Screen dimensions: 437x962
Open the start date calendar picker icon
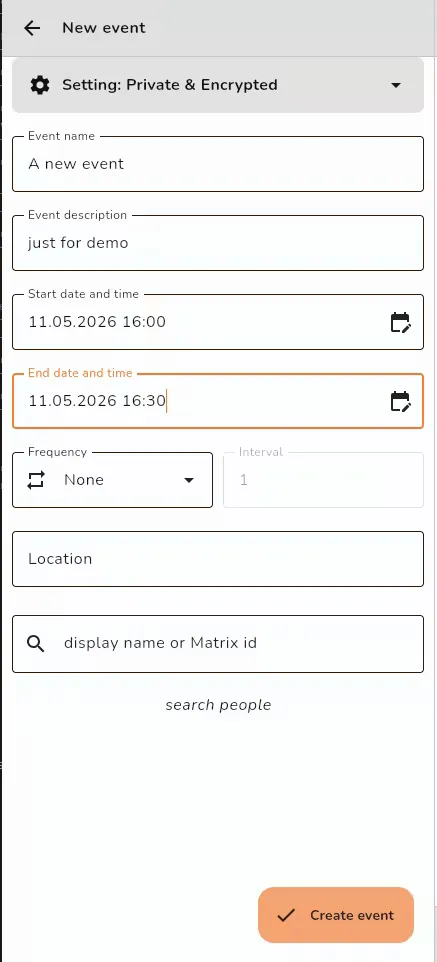(400, 322)
